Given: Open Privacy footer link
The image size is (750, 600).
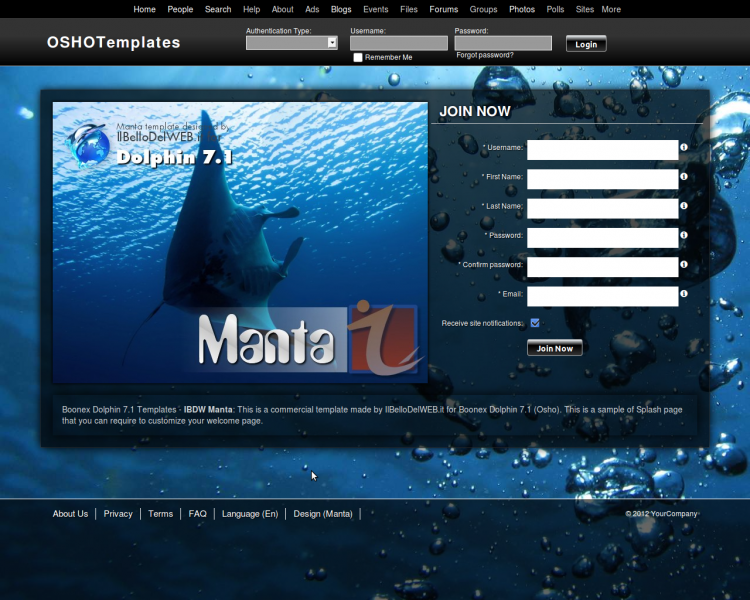Looking at the screenshot, I should point(118,513).
